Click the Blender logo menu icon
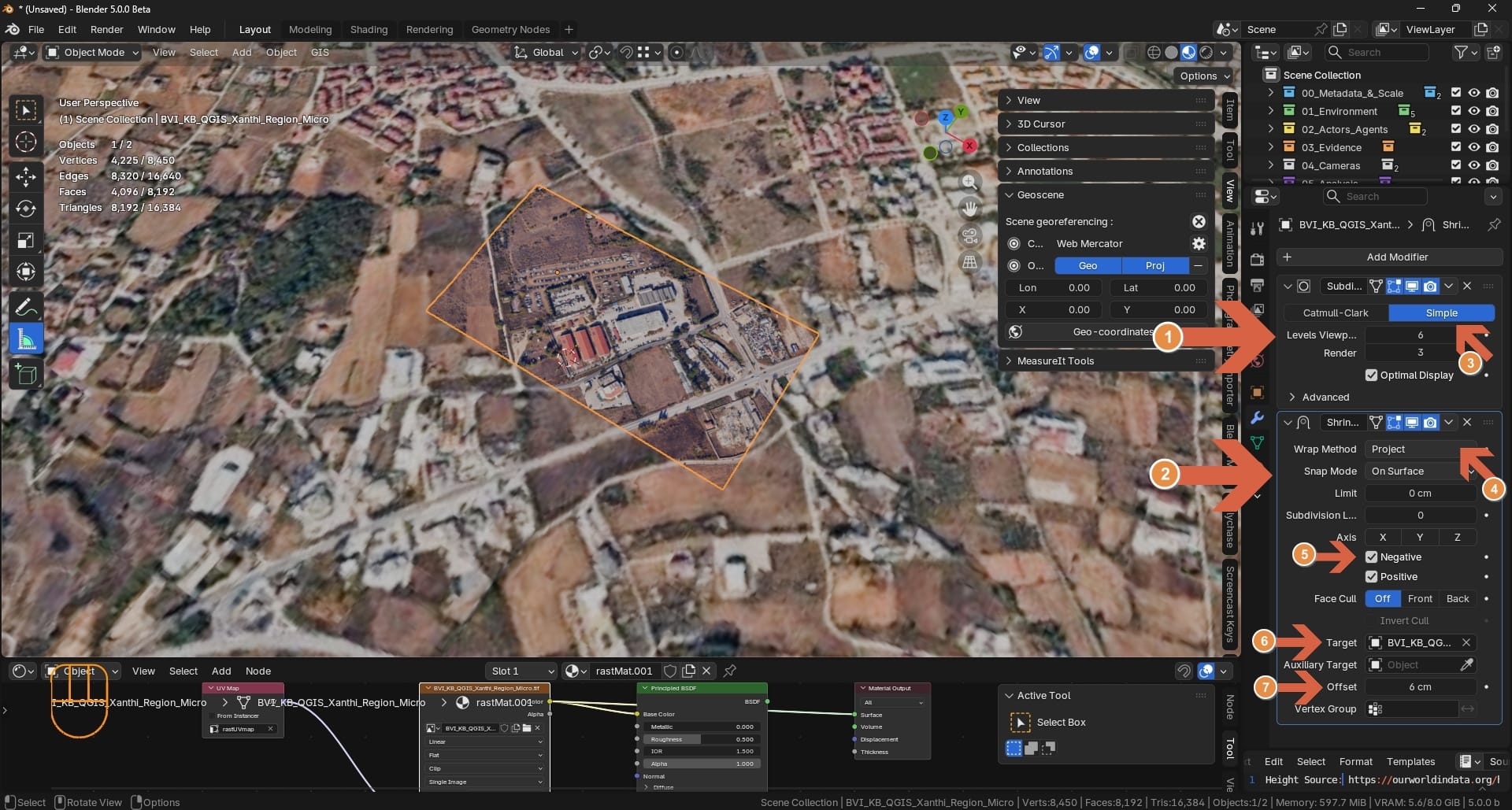1512x810 pixels. coord(13,30)
